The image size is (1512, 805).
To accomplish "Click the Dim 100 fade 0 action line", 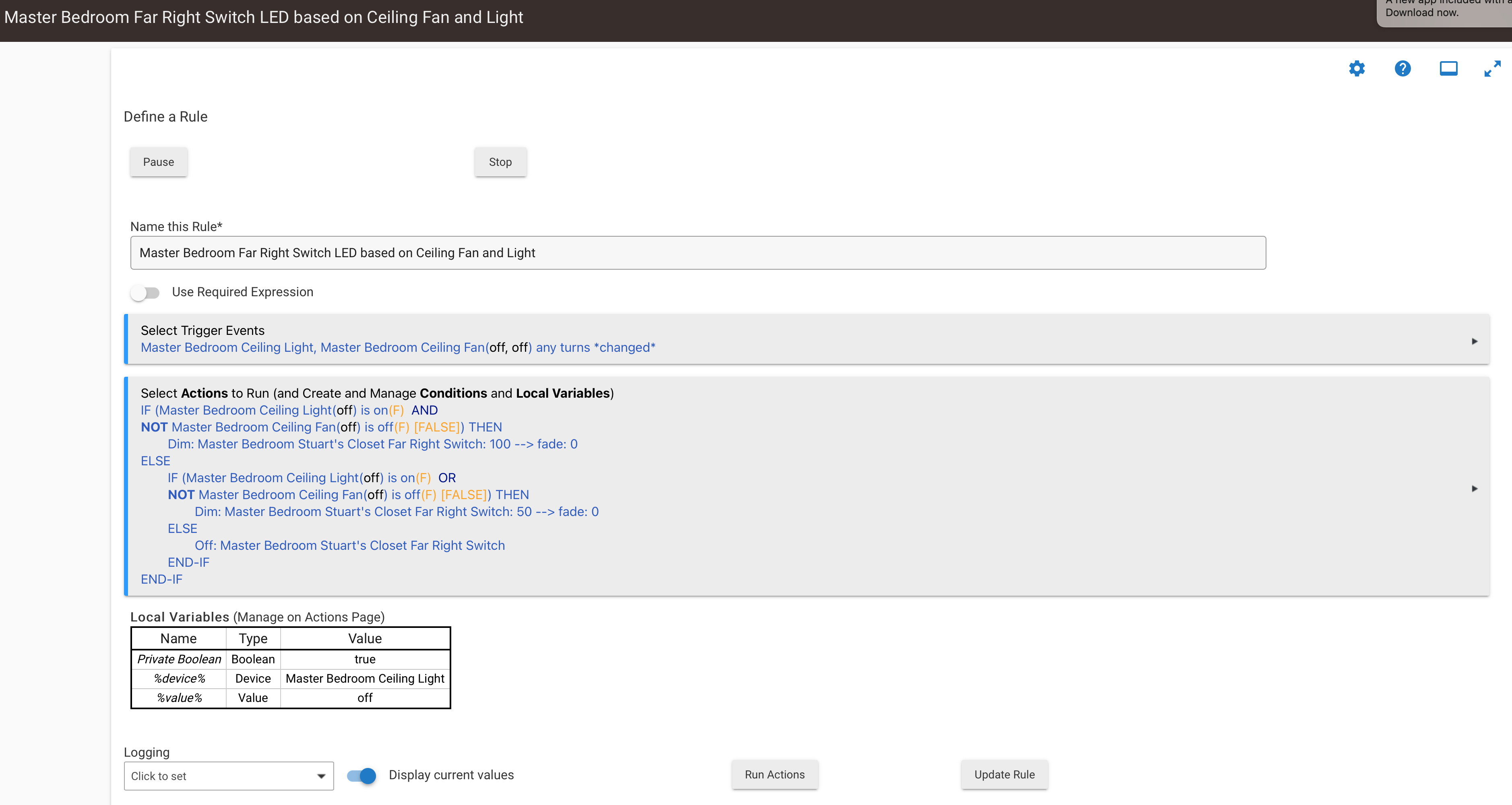I will [372, 444].
